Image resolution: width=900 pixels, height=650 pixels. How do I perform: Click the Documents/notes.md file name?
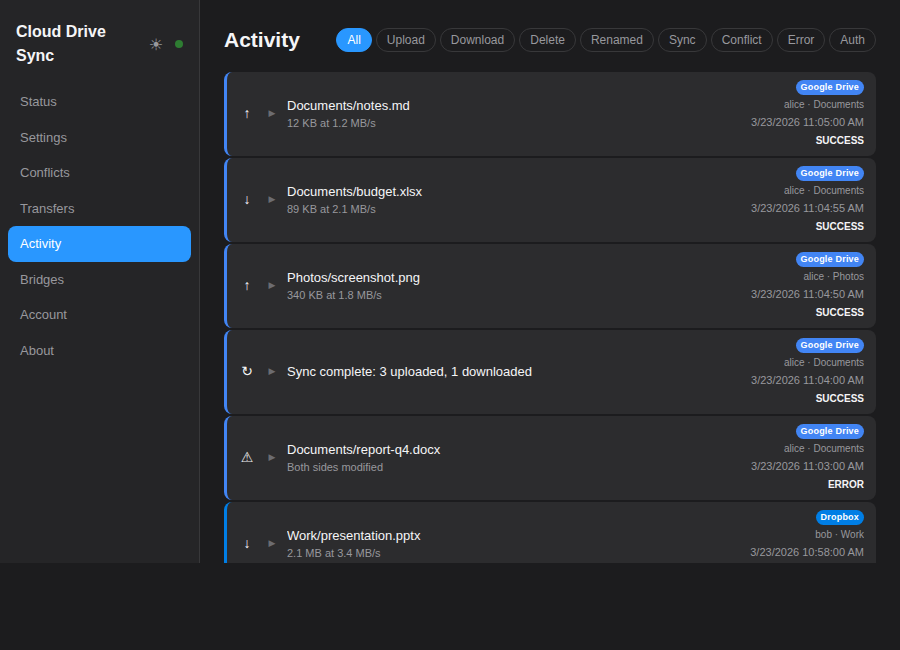coord(348,106)
